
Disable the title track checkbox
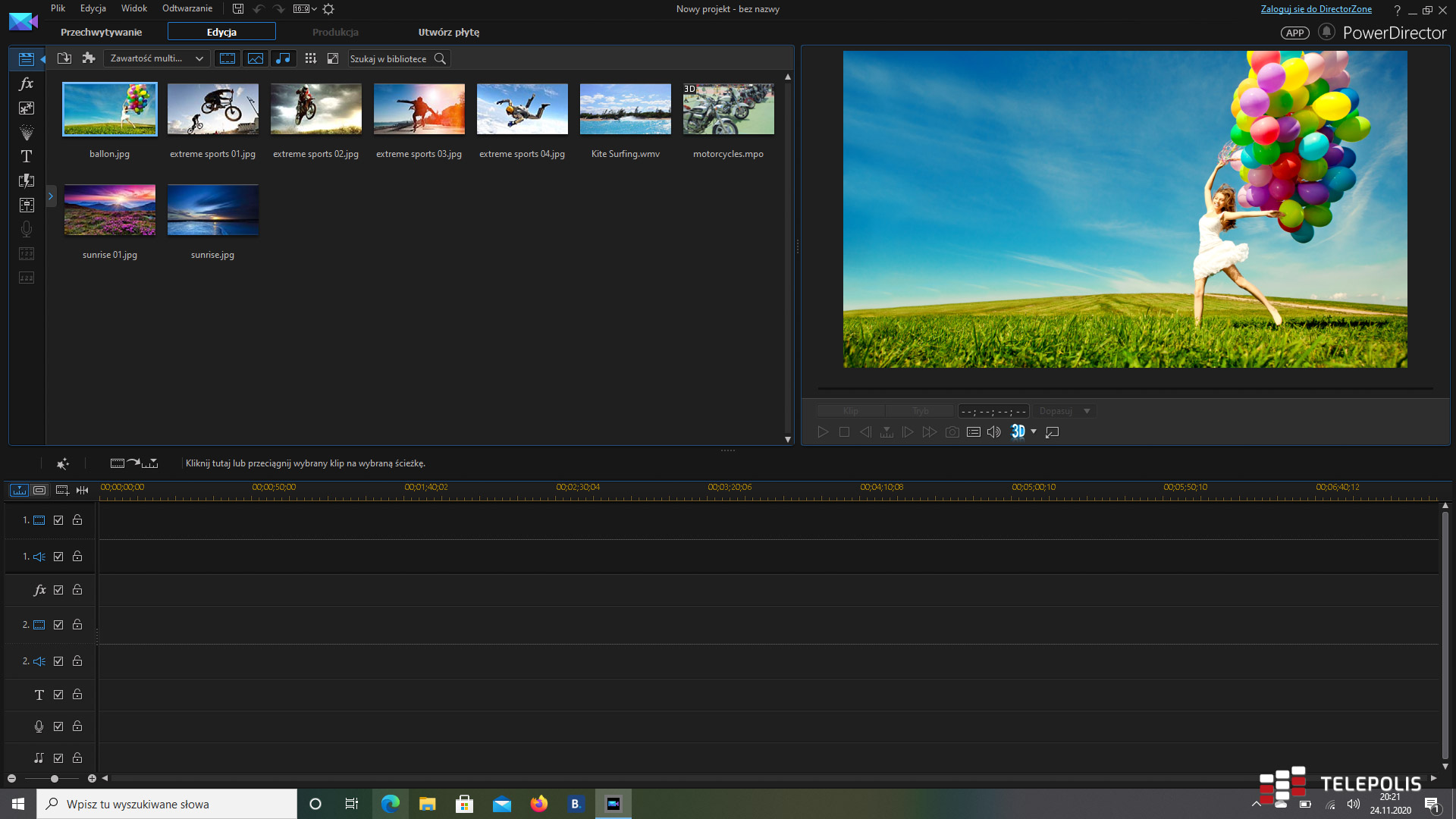(x=58, y=695)
